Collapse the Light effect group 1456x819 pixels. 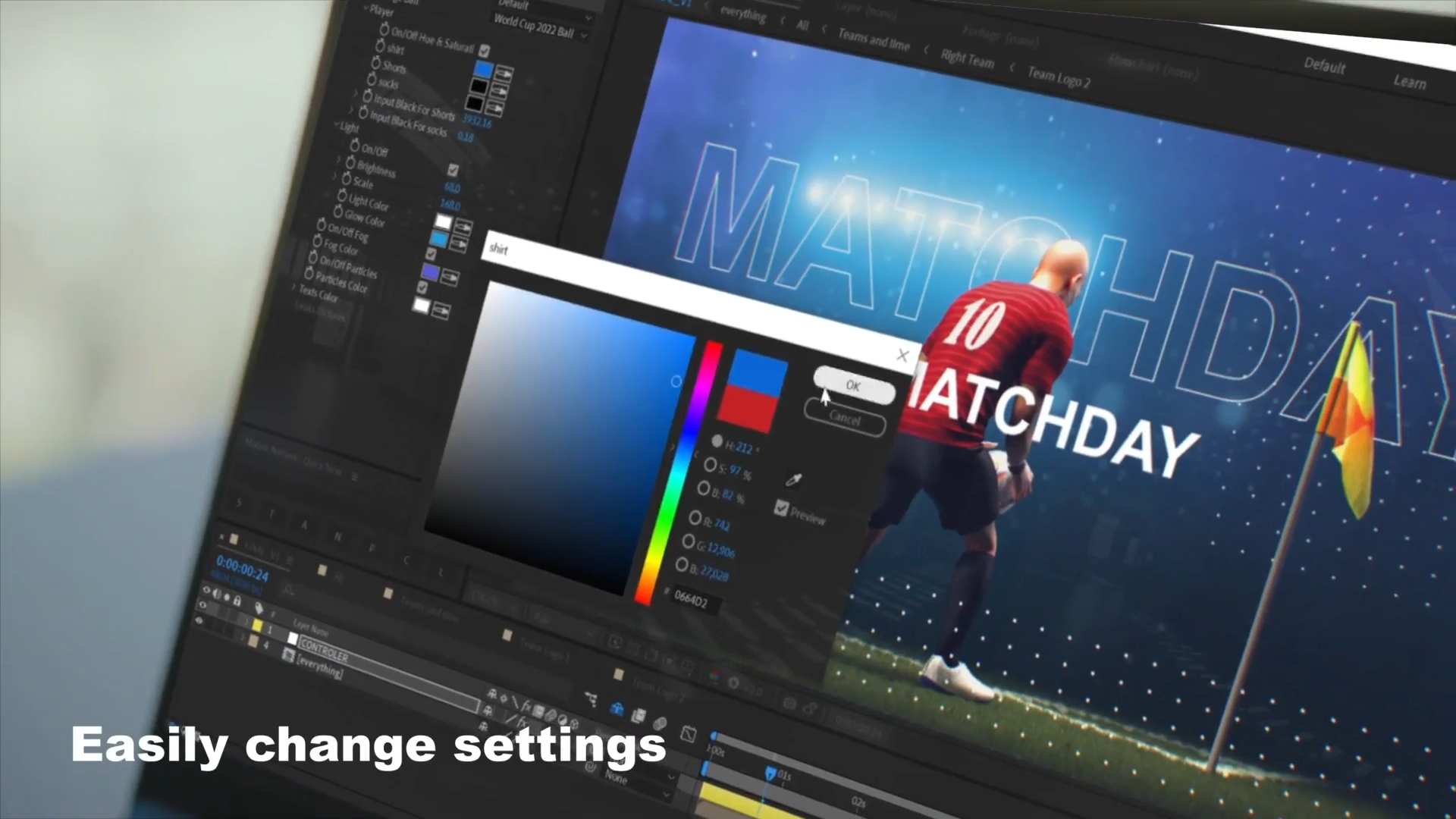point(337,125)
